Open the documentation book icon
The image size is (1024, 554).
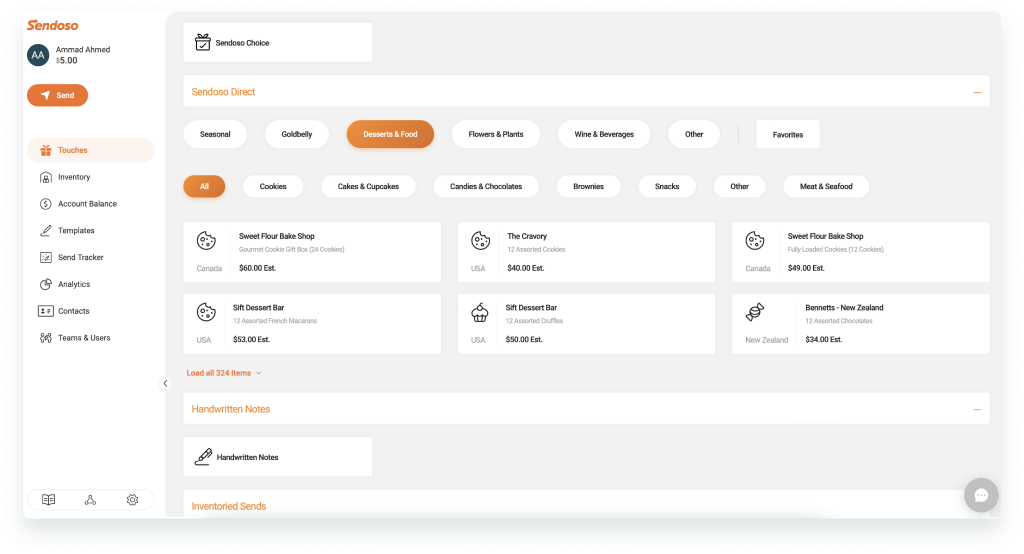click(48, 500)
